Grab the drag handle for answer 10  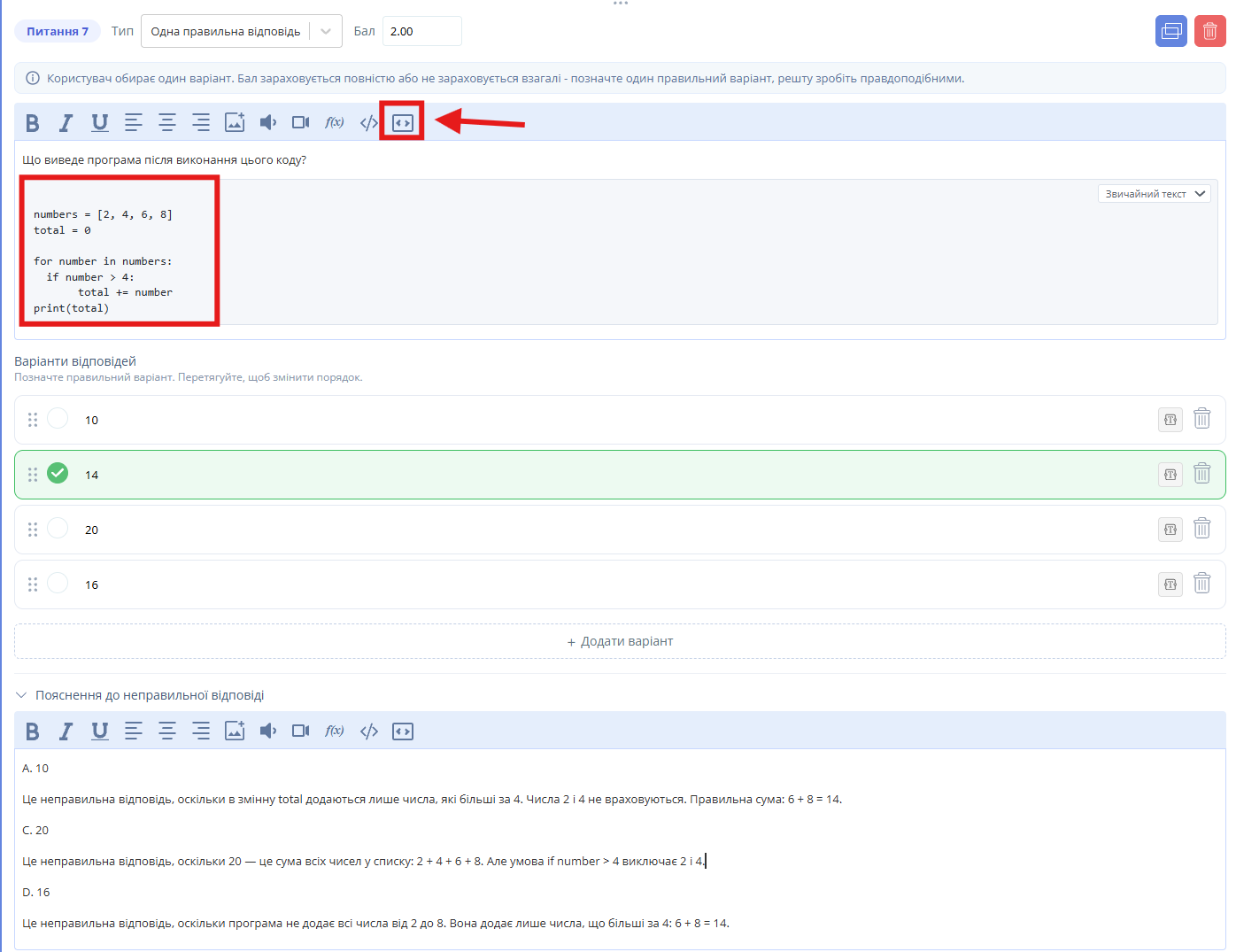pyautogui.click(x=33, y=420)
